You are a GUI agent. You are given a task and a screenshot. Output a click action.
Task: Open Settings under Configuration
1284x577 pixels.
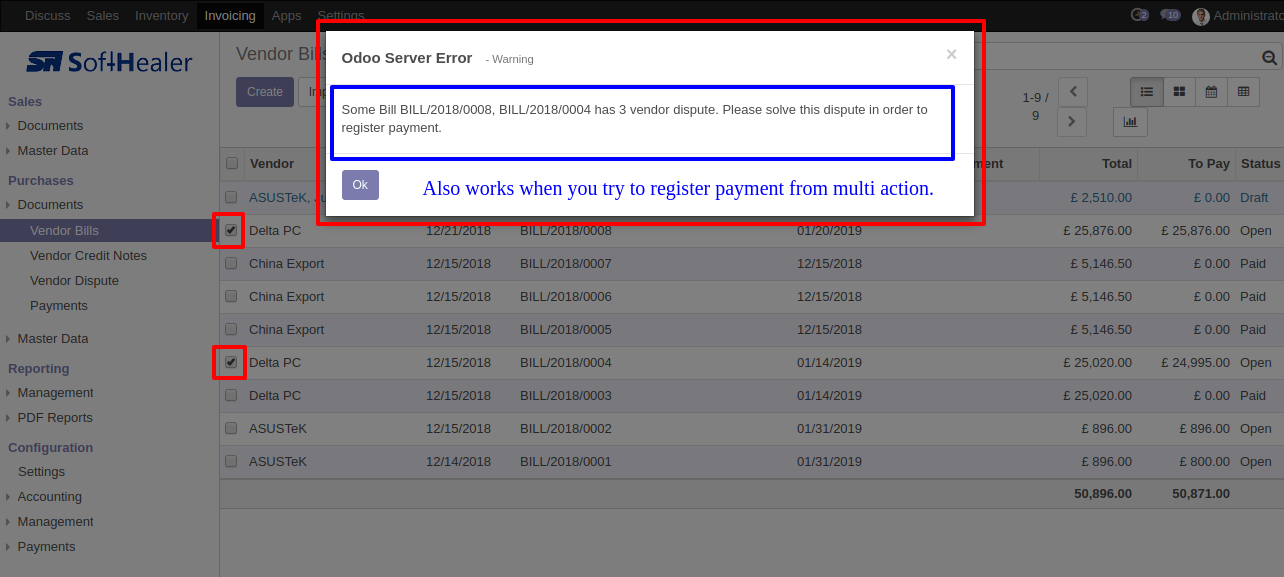click(41, 472)
